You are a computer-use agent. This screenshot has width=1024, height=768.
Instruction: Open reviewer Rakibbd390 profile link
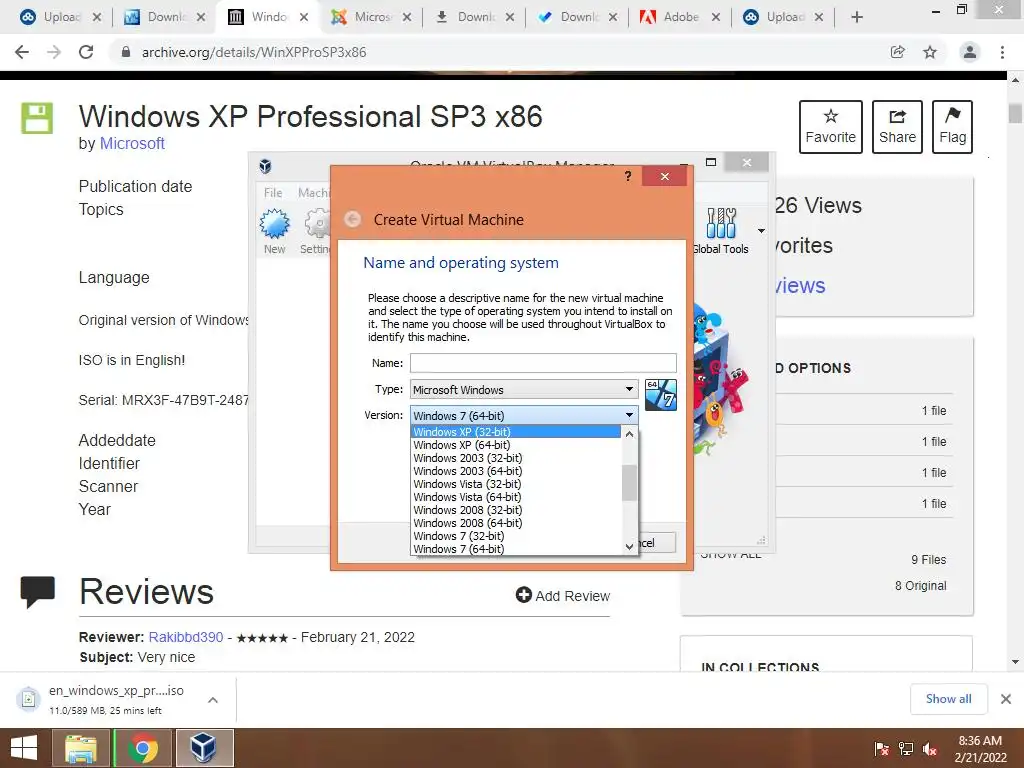coord(186,637)
